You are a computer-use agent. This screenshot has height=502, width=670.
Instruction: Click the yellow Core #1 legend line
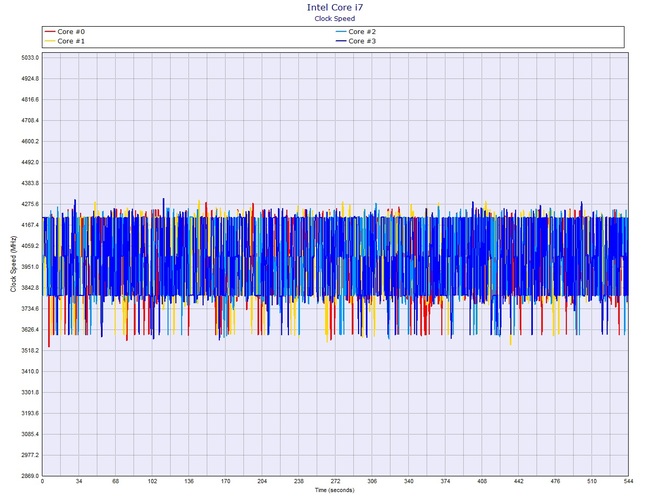50,41
